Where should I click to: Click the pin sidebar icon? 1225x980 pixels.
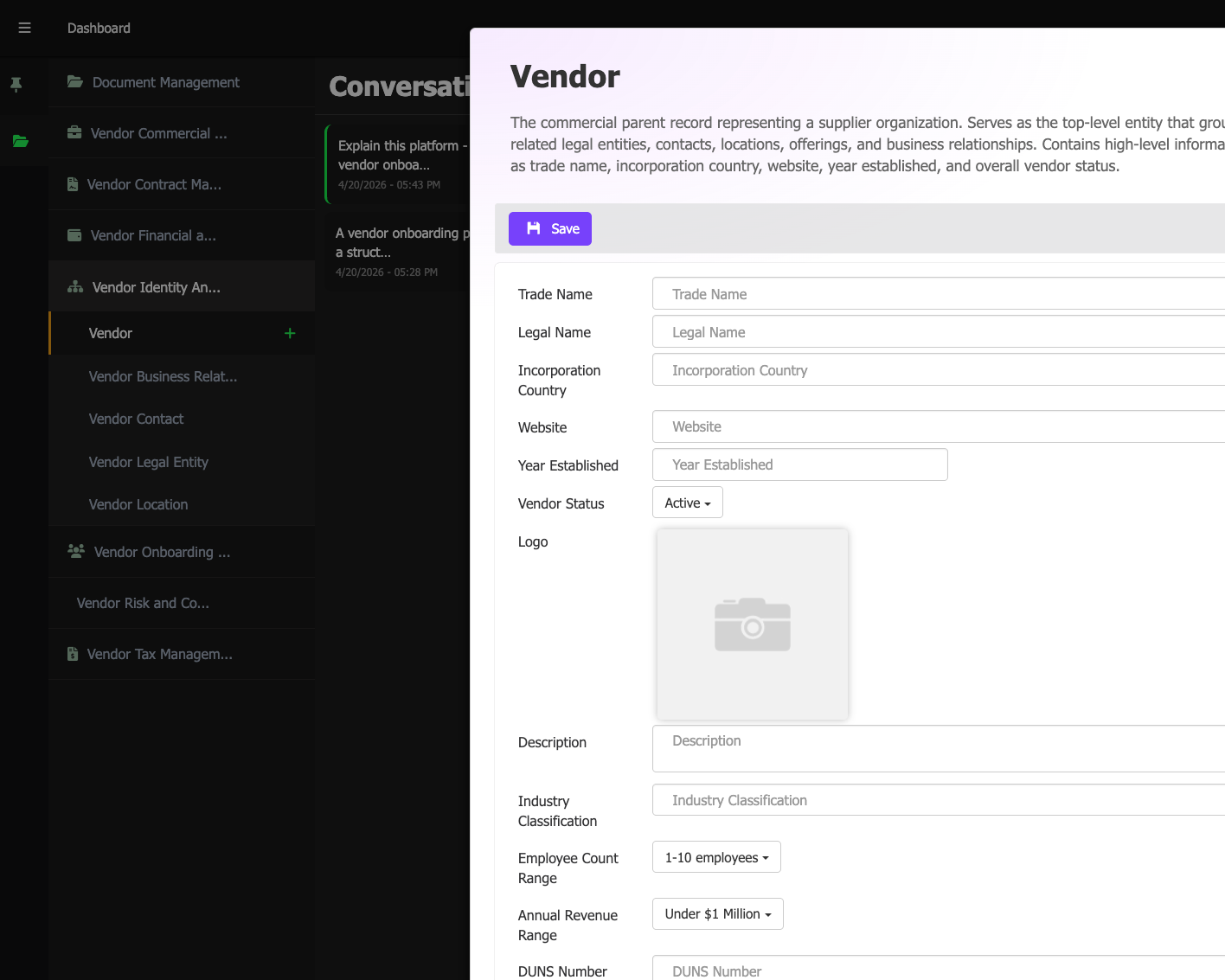pyautogui.click(x=16, y=84)
